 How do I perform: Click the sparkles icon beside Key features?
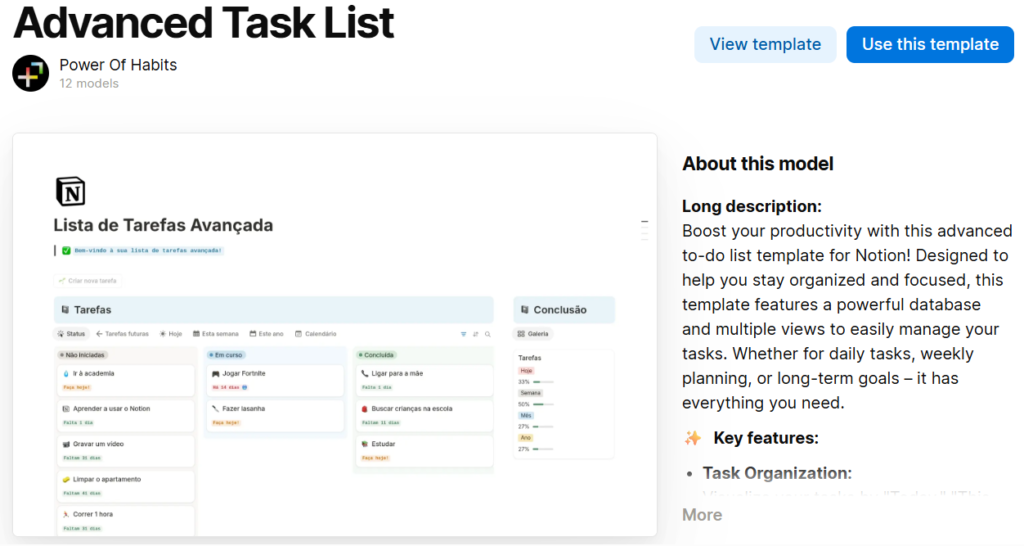693,438
